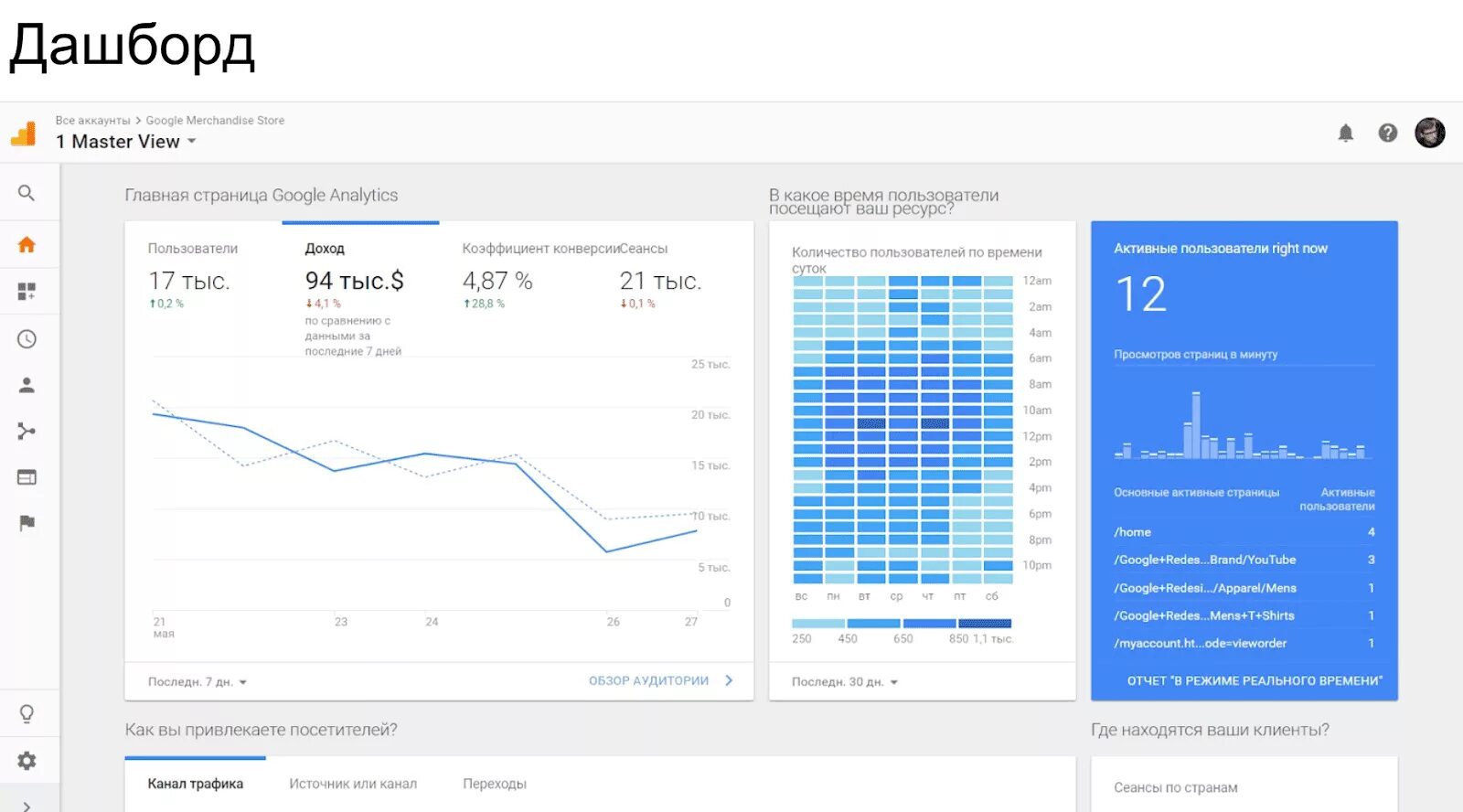Open the Conversions flag icon
Viewport: 1463px width, 812px height.
click(x=27, y=523)
